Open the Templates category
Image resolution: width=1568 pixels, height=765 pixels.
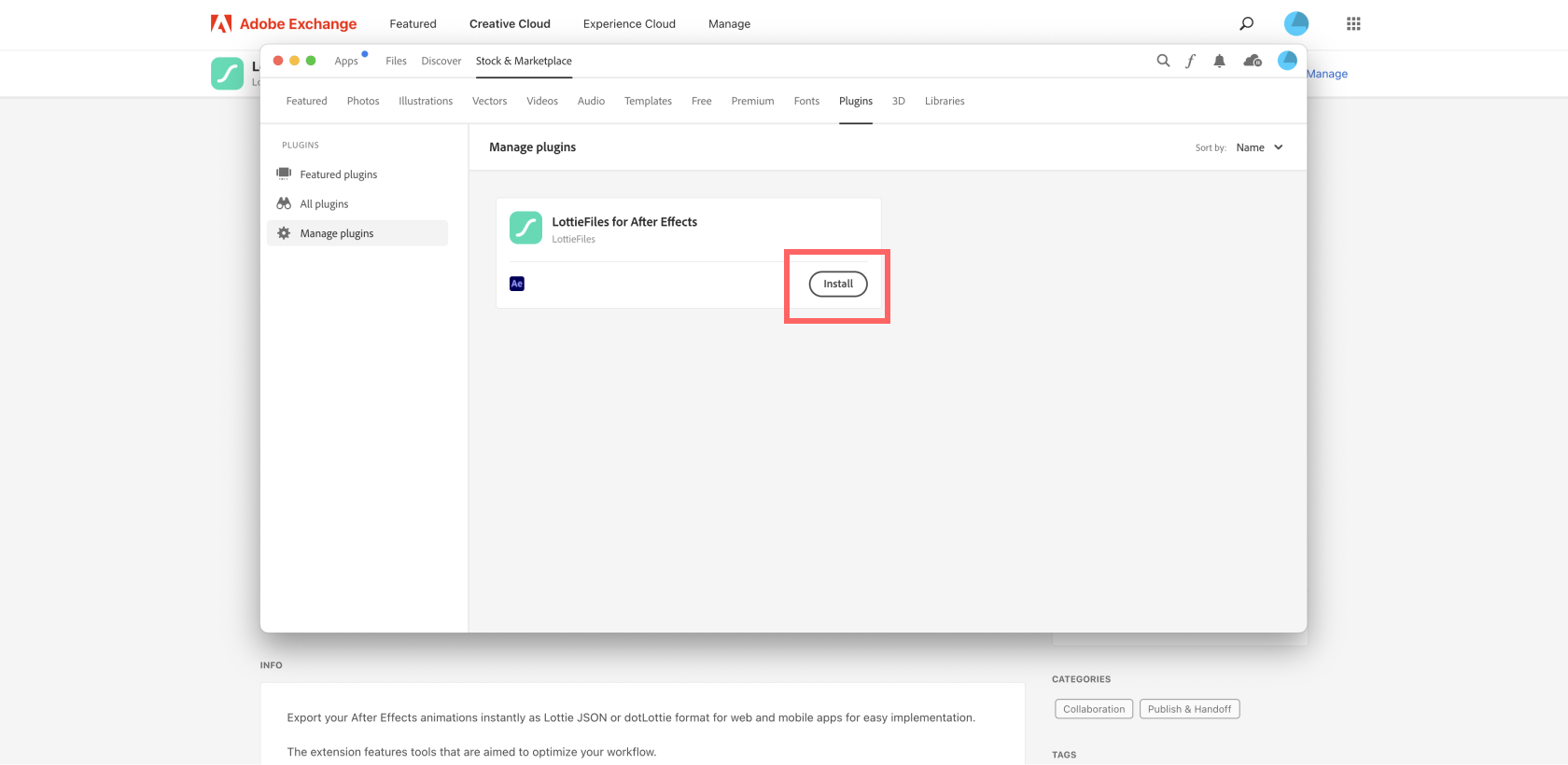click(x=648, y=101)
